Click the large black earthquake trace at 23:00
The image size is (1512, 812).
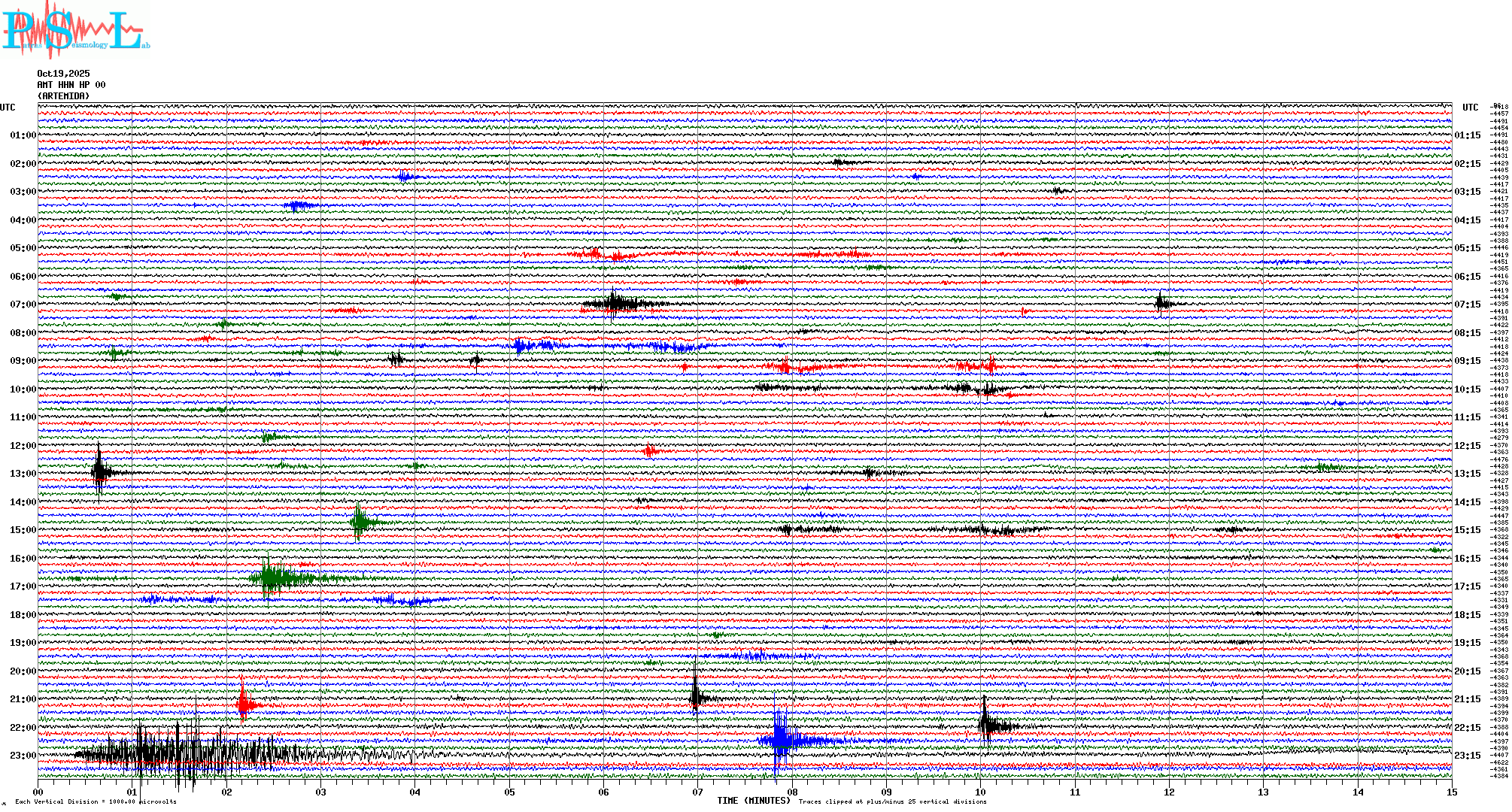click(173, 754)
